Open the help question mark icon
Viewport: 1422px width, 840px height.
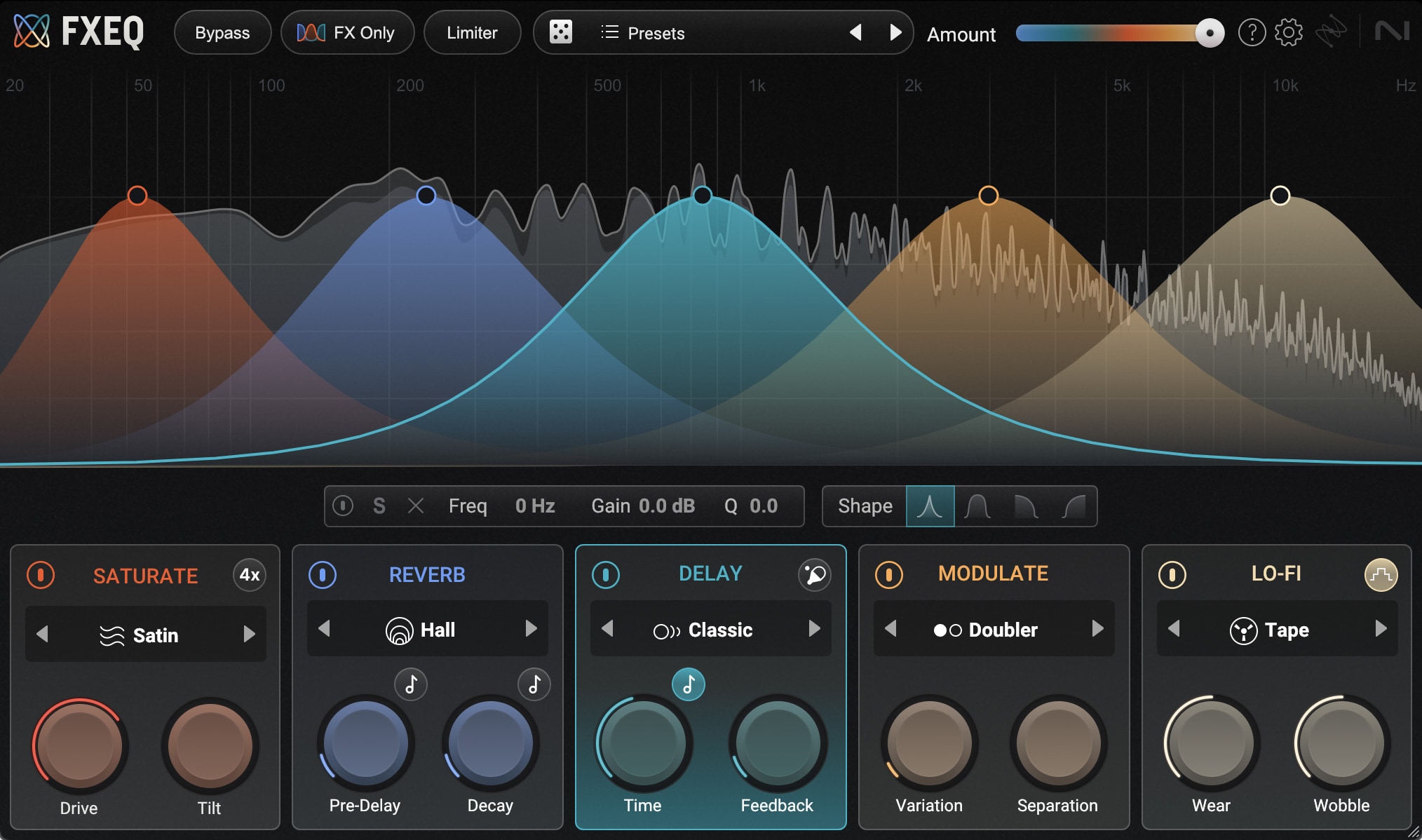click(1252, 32)
